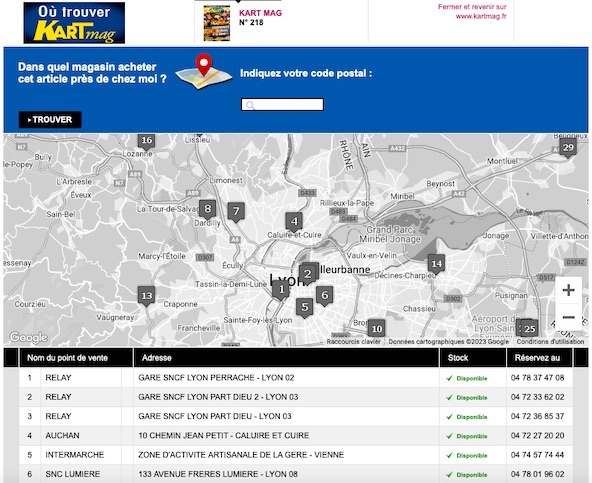Click map marker number 2
This screenshot has width=592, height=483.
[x=308, y=275]
